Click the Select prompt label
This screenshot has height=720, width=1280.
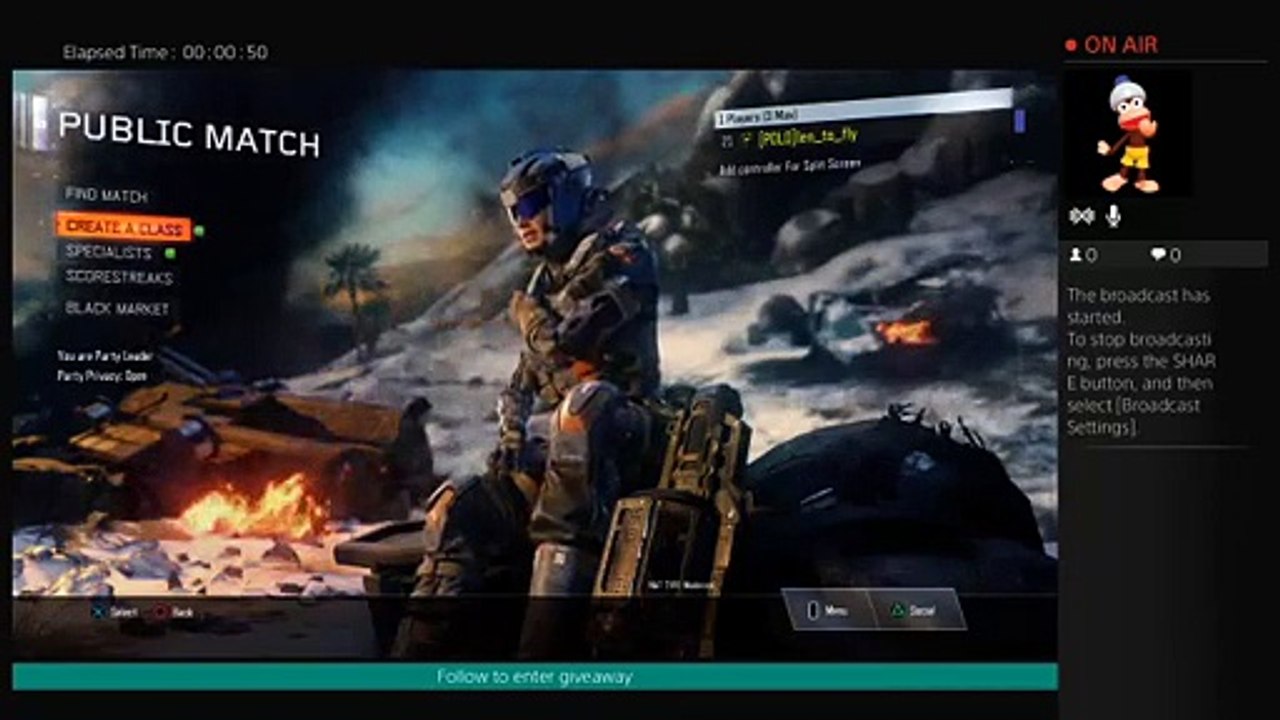coord(125,611)
